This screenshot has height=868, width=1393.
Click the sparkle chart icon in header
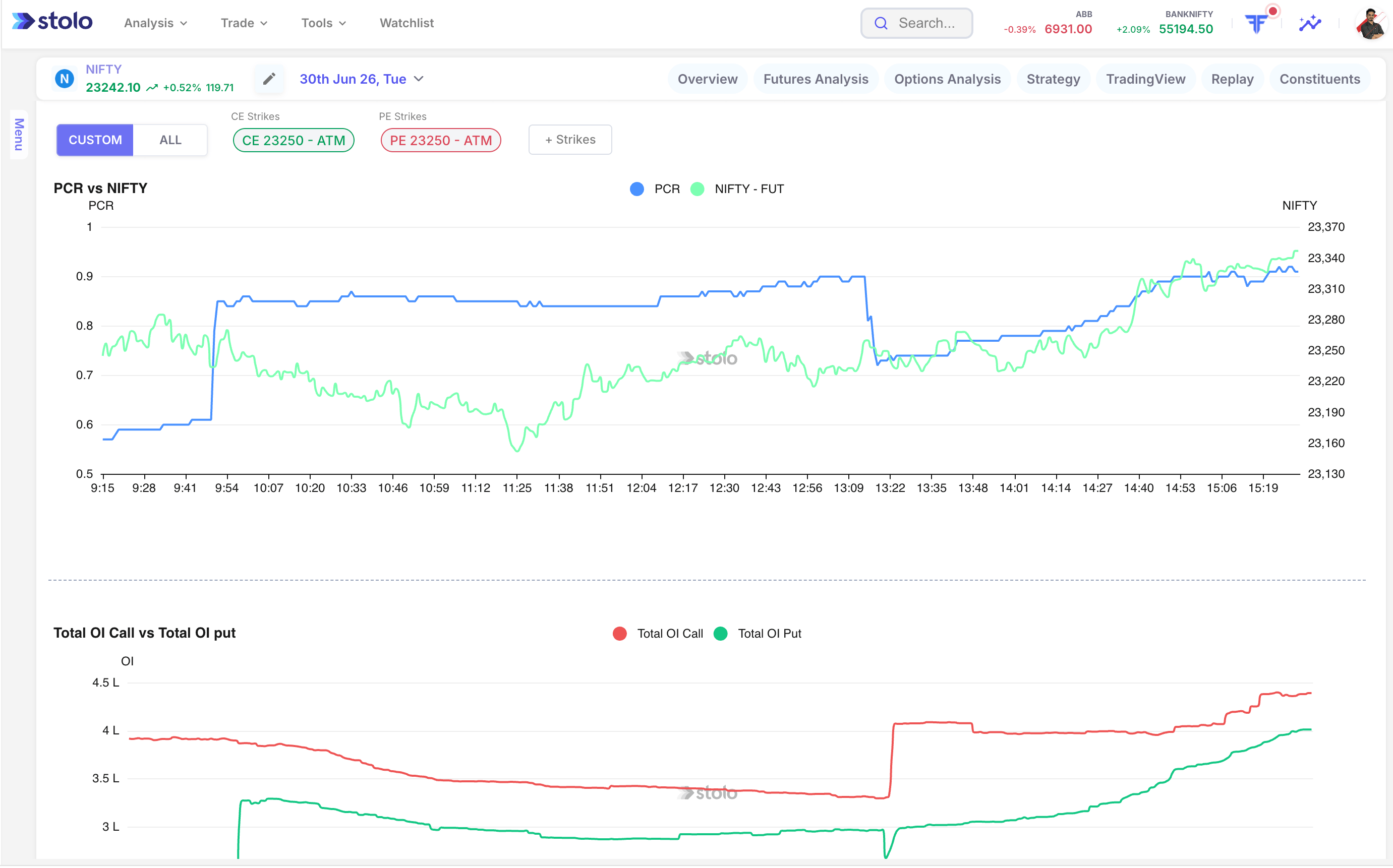pyautogui.click(x=1310, y=23)
